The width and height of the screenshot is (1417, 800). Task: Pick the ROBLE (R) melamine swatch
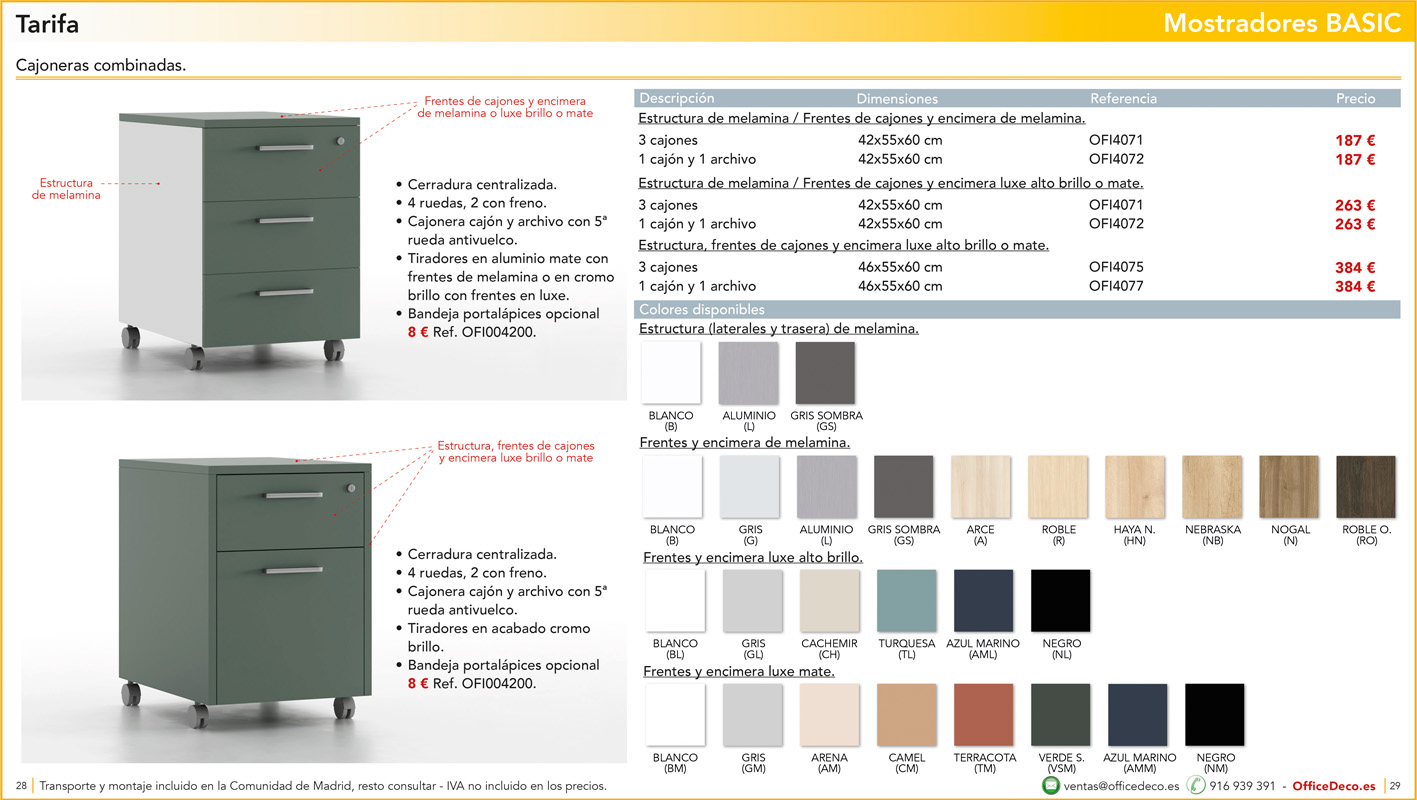coord(1058,487)
